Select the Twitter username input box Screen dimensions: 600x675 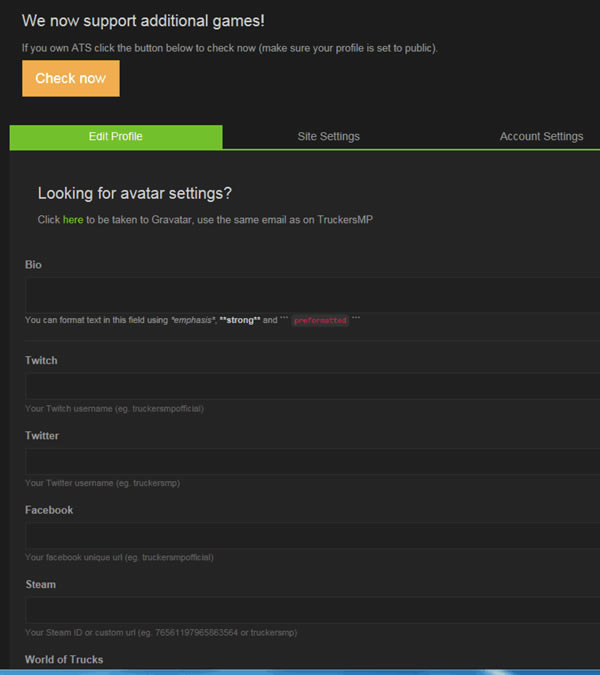click(x=312, y=462)
